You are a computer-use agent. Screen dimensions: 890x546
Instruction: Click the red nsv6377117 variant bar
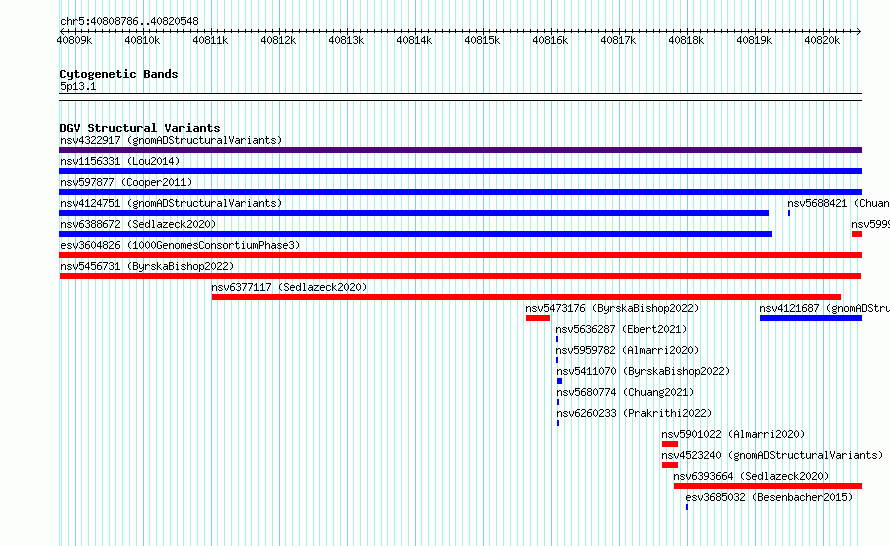(x=526, y=297)
